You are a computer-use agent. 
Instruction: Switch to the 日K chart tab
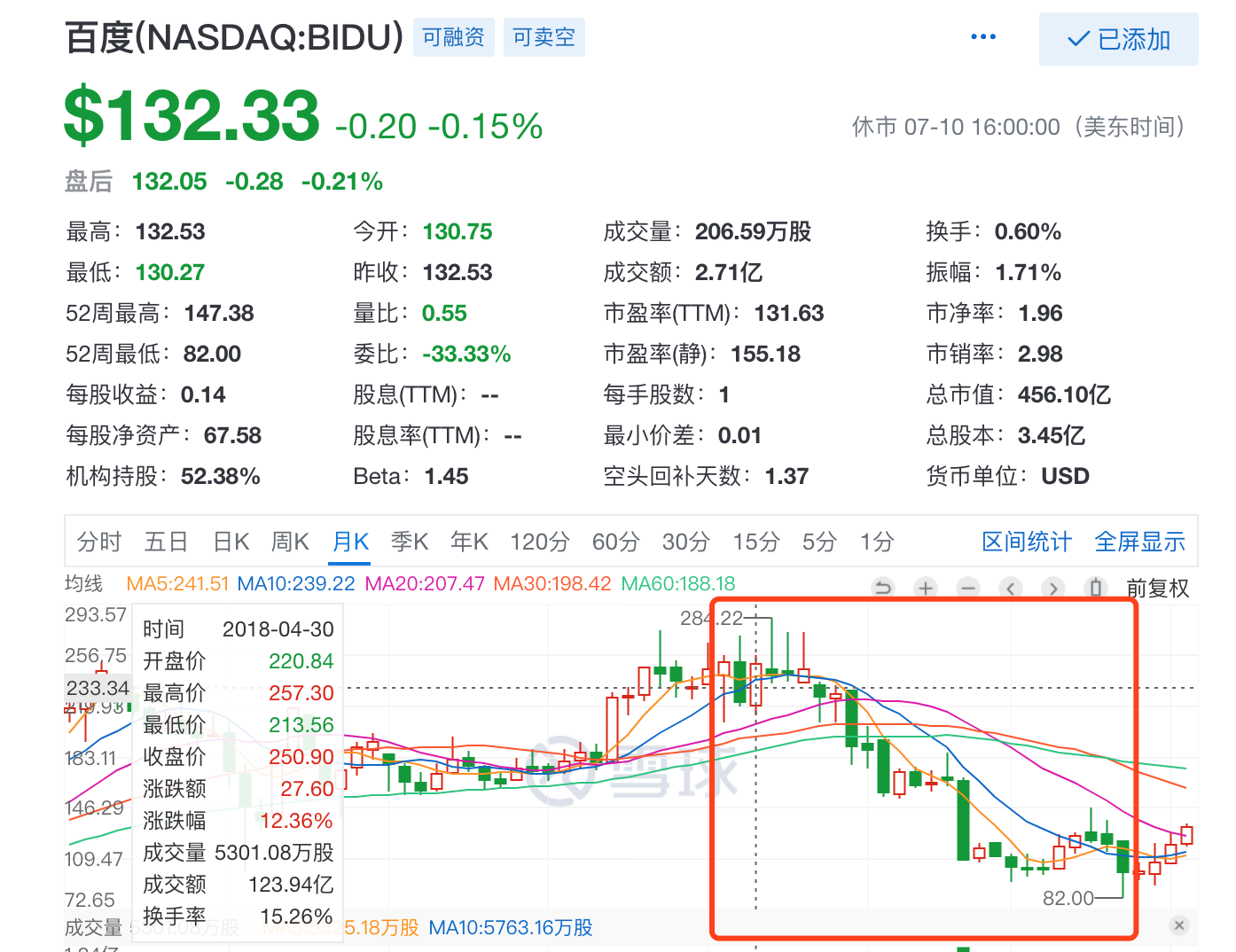(231, 542)
